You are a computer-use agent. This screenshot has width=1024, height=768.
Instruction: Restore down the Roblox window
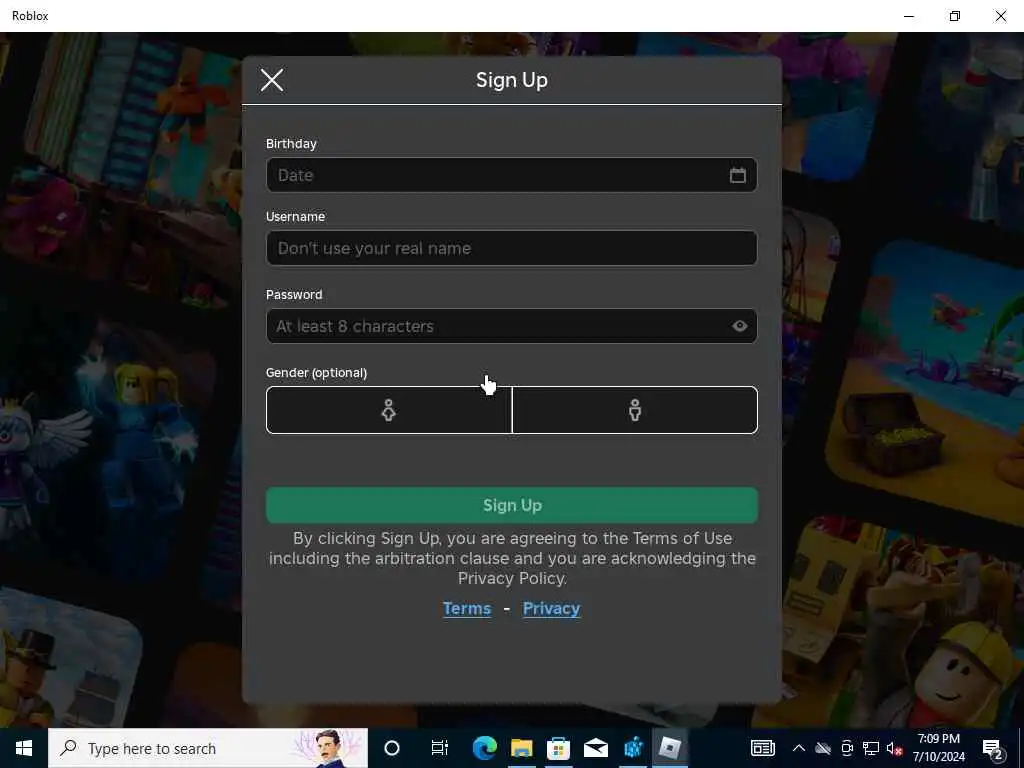[955, 16]
